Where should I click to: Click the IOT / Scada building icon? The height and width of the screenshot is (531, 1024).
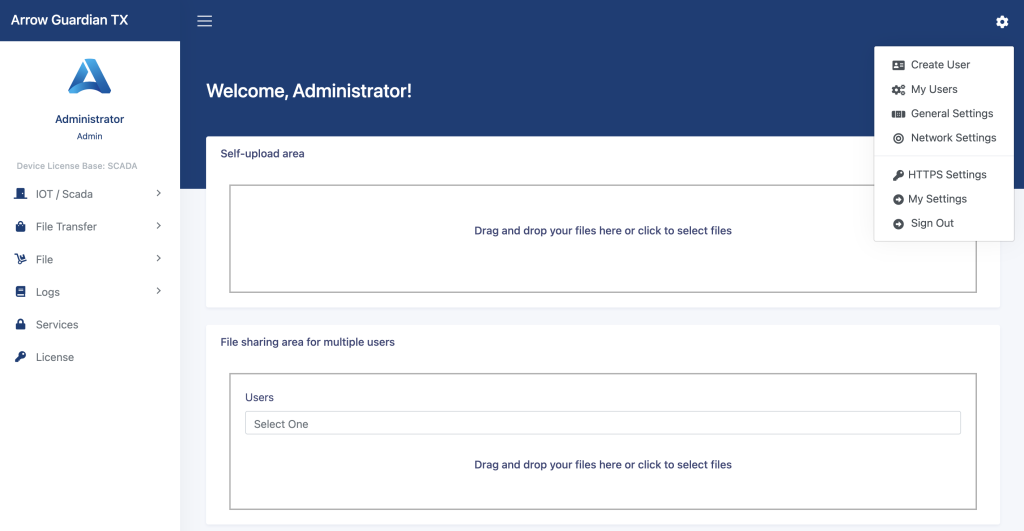(21, 194)
